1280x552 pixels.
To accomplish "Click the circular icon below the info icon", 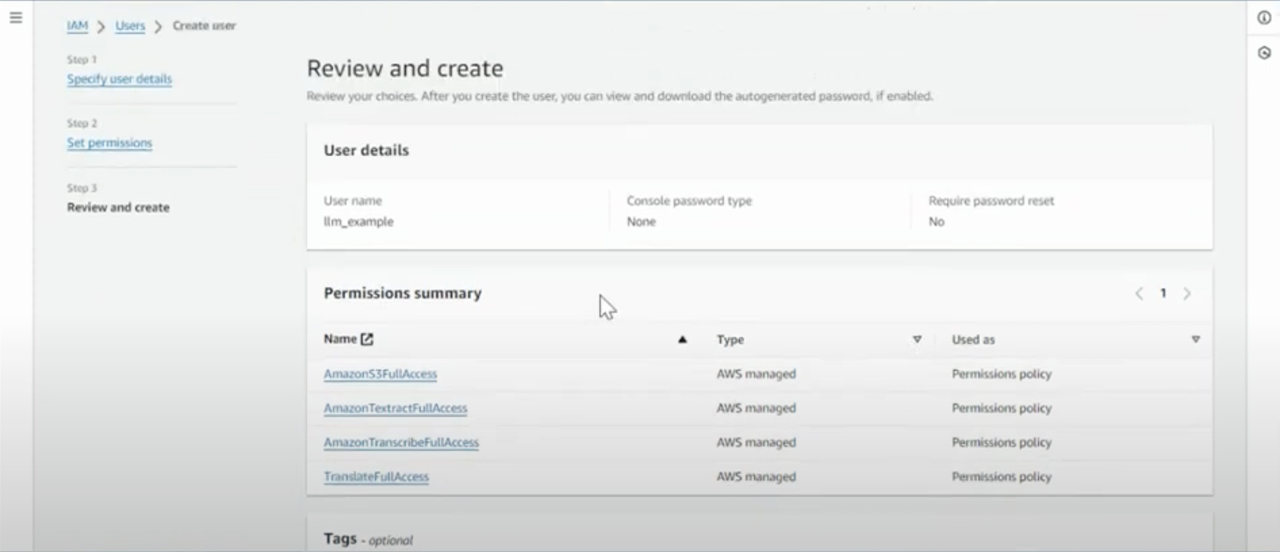I will (x=1264, y=53).
